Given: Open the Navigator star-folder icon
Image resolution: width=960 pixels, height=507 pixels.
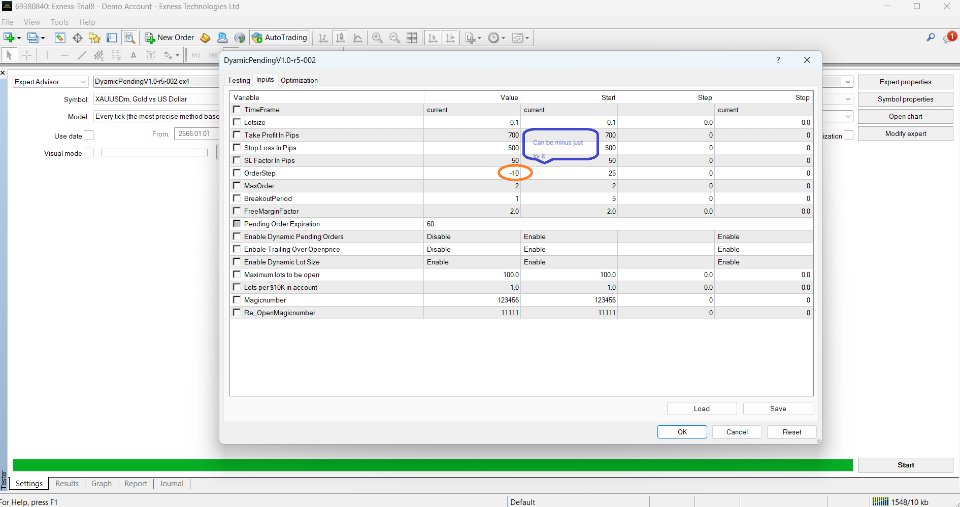Looking at the screenshot, I should [94, 37].
